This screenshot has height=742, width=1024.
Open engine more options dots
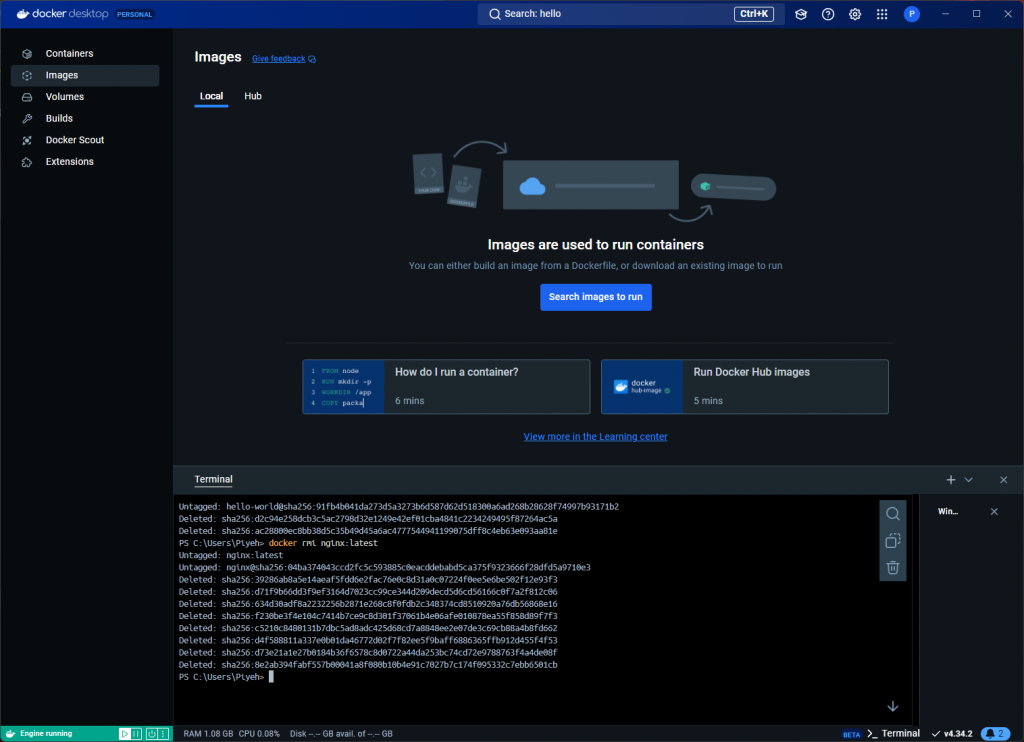click(164, 734)
